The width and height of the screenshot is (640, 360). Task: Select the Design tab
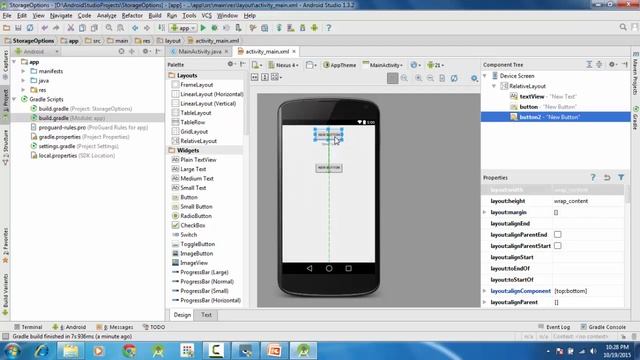(x=182, y=315)
